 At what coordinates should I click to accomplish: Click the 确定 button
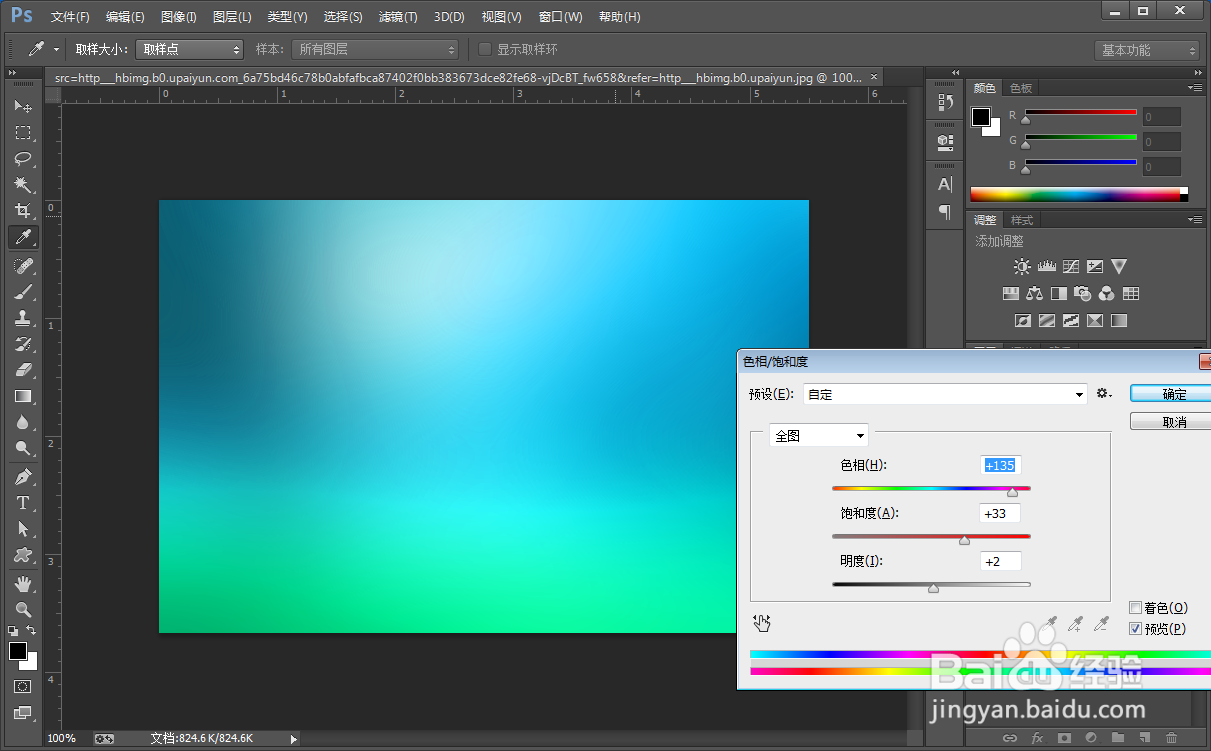(1172, 394)
